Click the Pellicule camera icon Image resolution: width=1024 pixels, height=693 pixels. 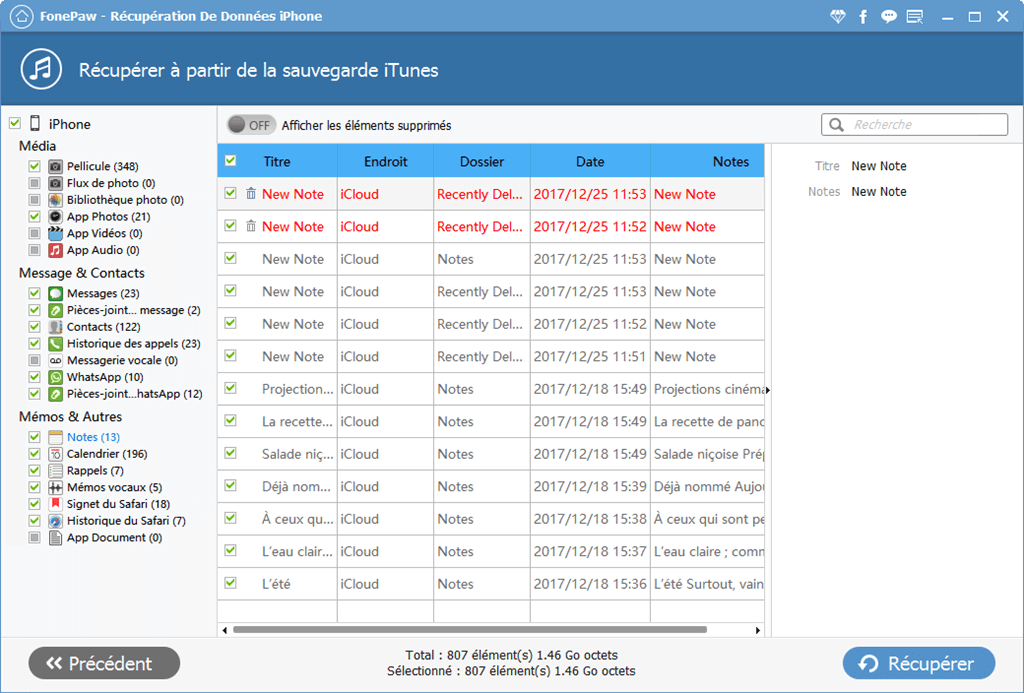click(x=56, y=167)
